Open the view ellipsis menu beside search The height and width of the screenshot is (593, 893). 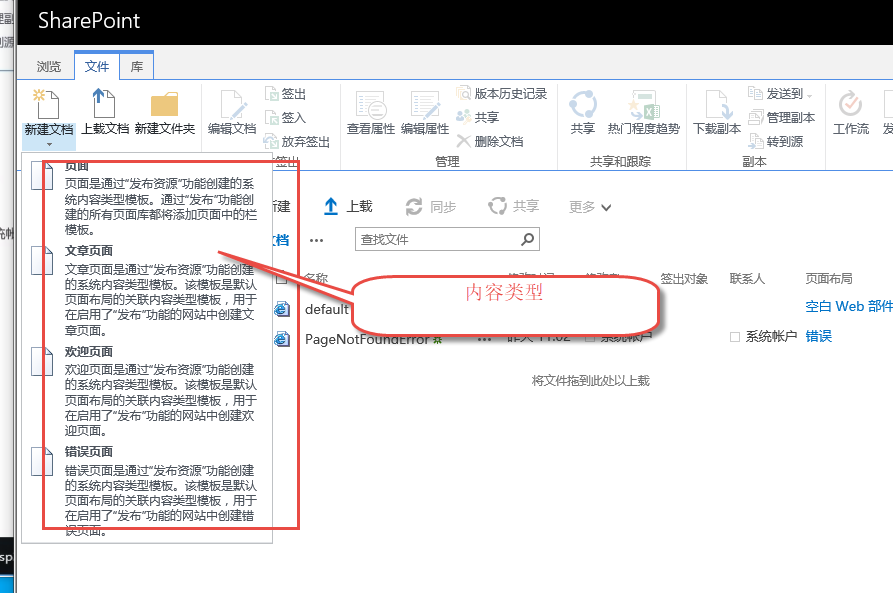317,240
